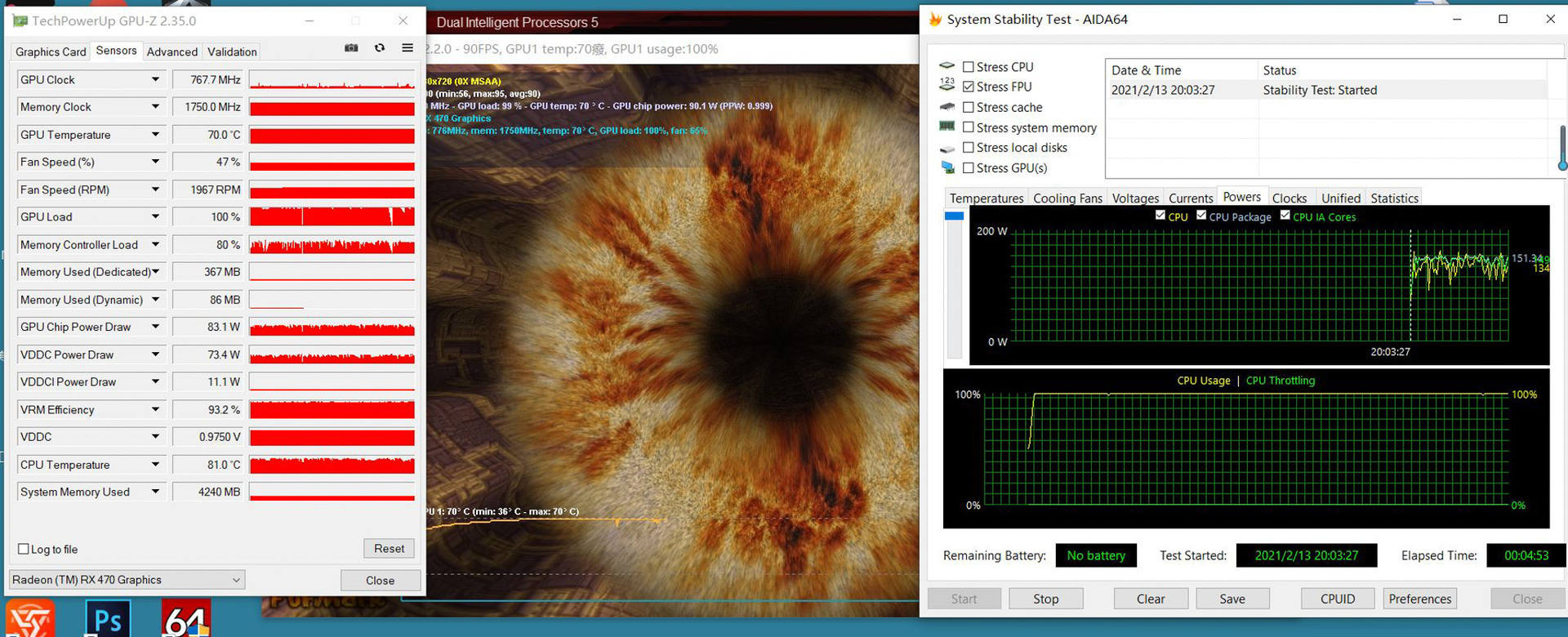Click the Close button in GPU-Z
Viewport: 1568px width, 637px height.
click(380, 580)
